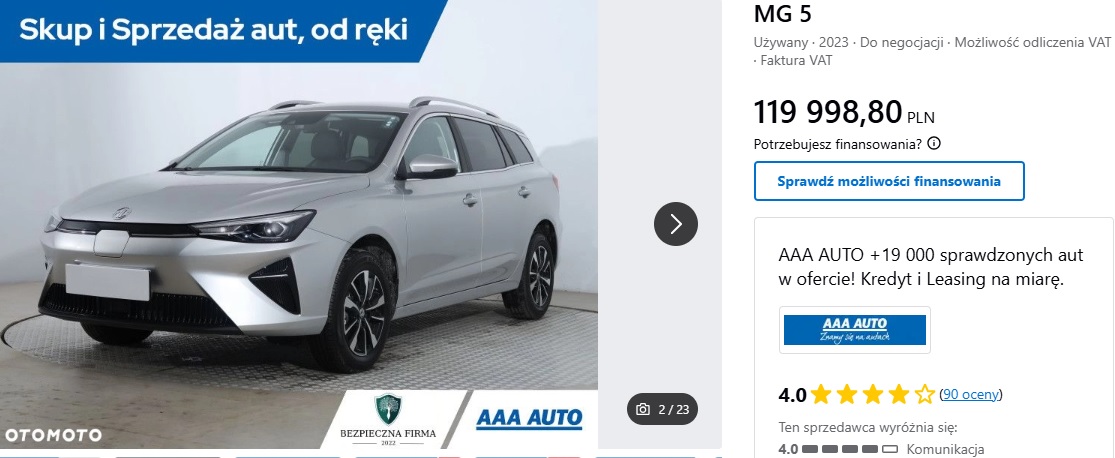Click the AAA AUTO logo on the photo banner
1115x458 pixels.
pos(529,419)
